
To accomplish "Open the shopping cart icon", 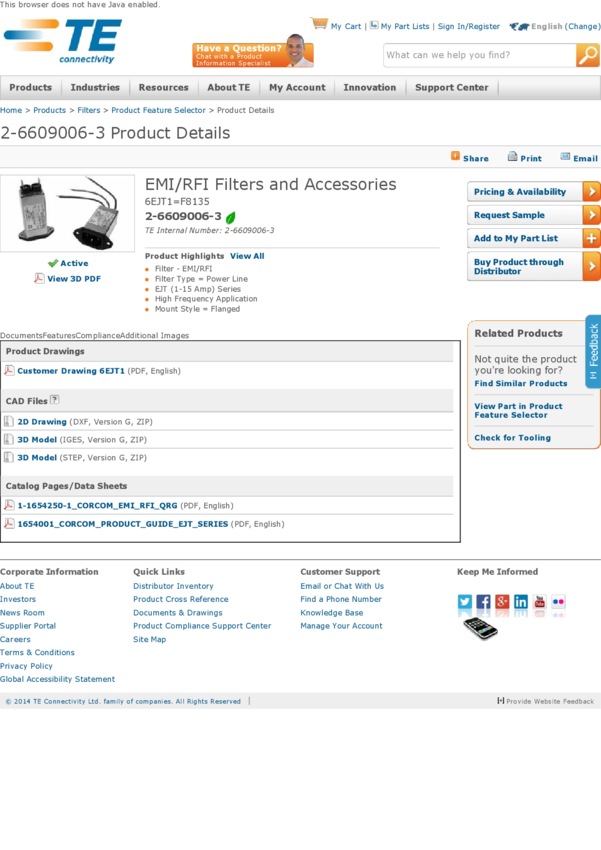I will point(319,24).
